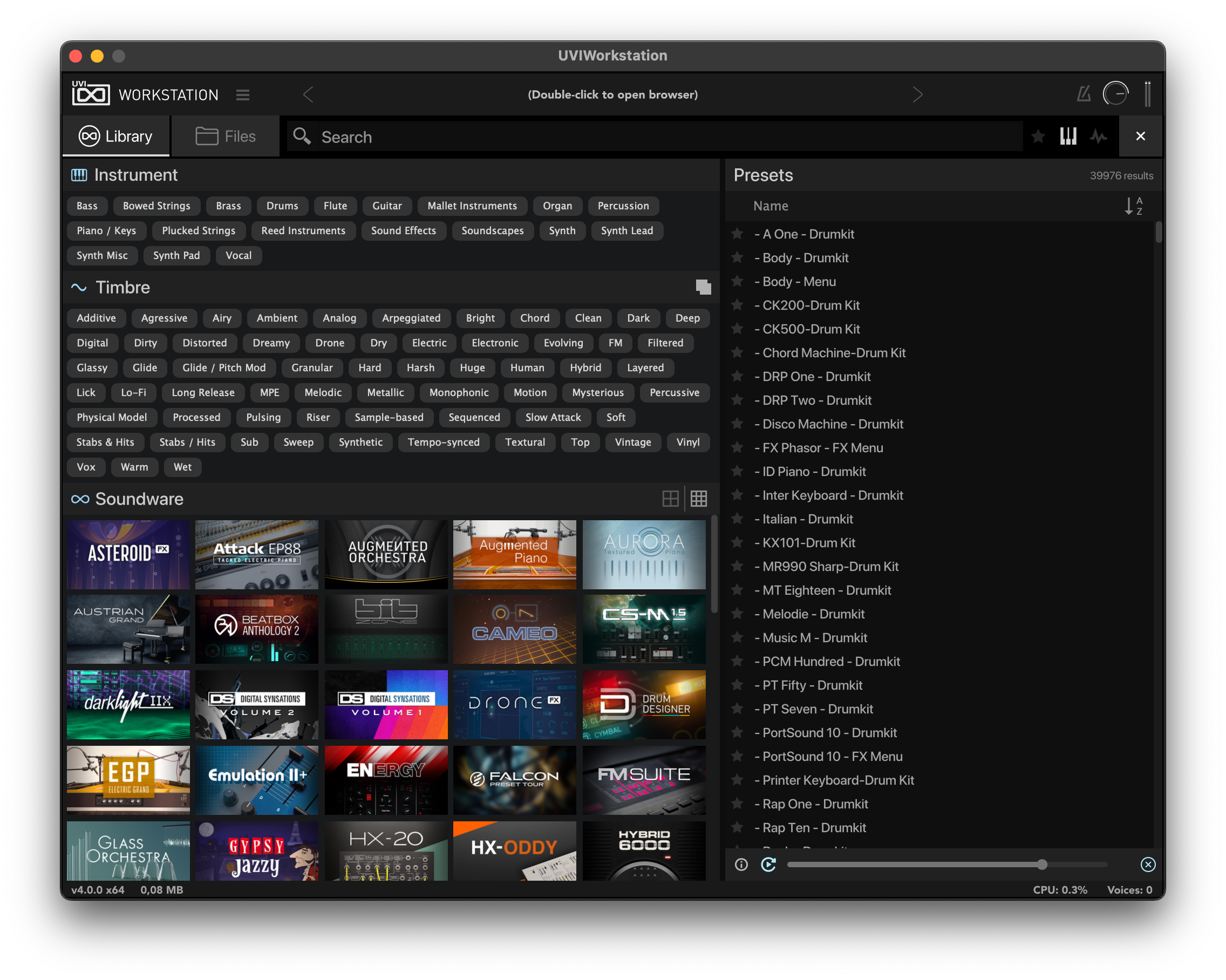Viewport: 1226px width, 980px height.
Task: Click the waveform filter icon
Action: pos(1099,137)
